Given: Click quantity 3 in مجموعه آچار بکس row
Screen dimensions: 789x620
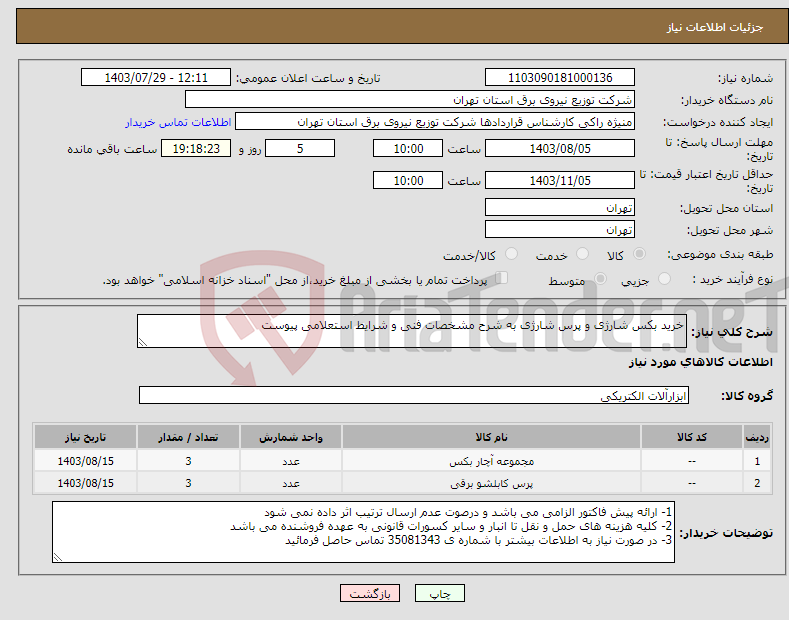Looking at the screenshot, I should pyautogui.click(x=188, y=461).
